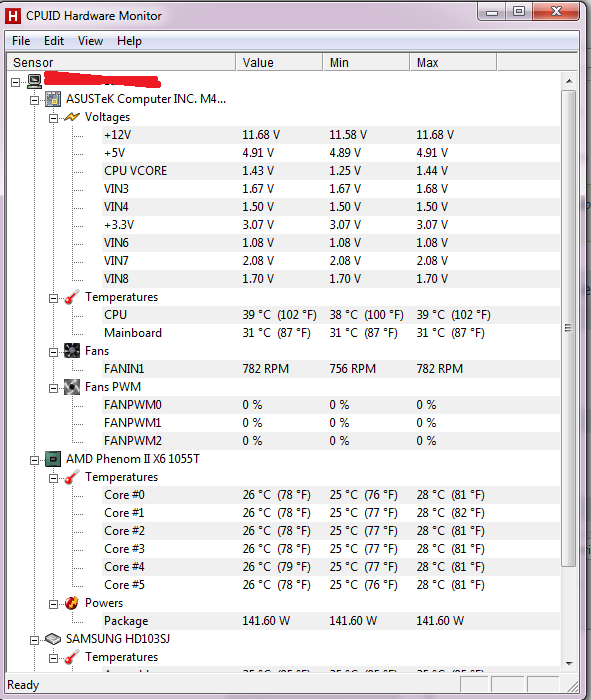Click the Value column header
This screenshot has height=700, width=591.
279,62
